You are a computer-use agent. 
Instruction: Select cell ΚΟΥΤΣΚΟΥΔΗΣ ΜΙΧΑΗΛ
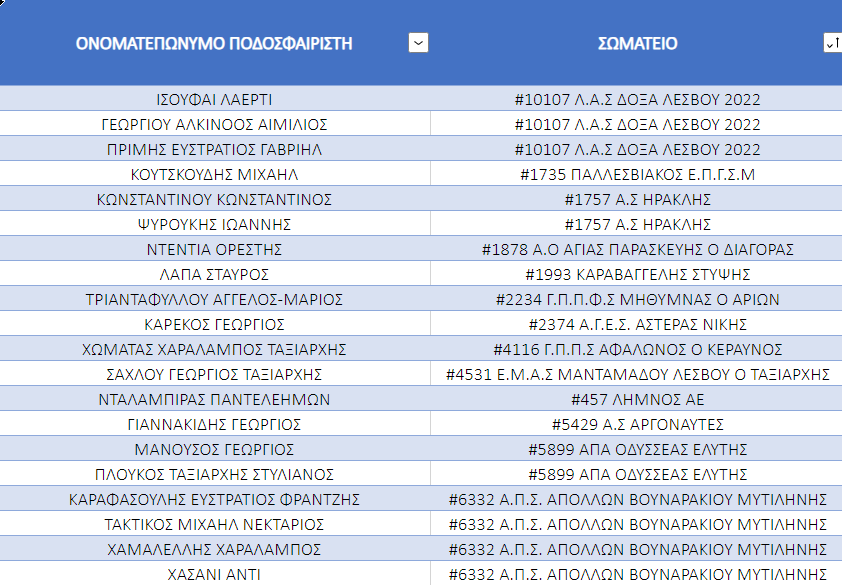(215, 174)
